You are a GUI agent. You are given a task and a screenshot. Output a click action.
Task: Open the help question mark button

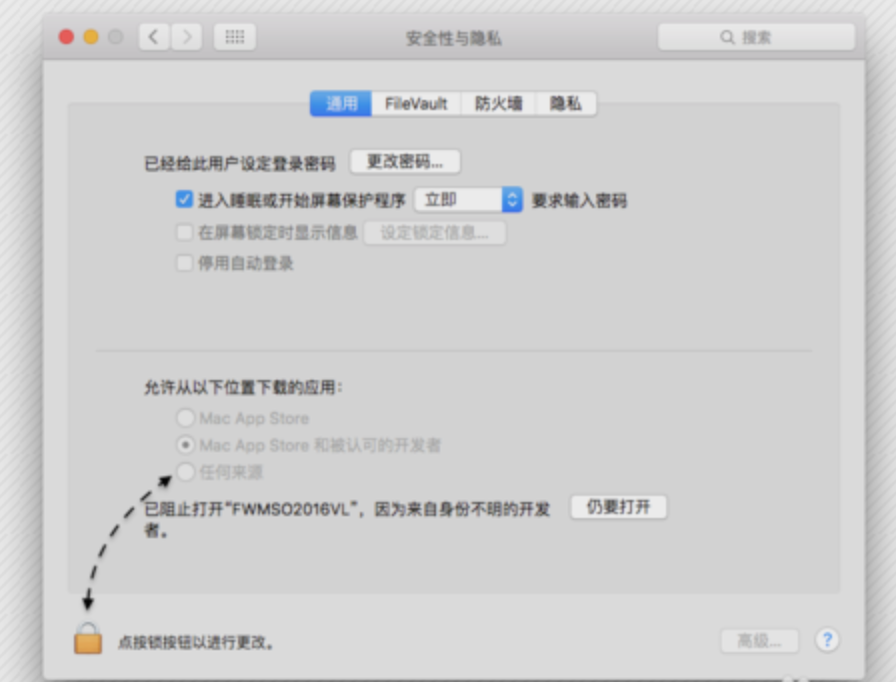pyautogui.click(x=827, y=640)
